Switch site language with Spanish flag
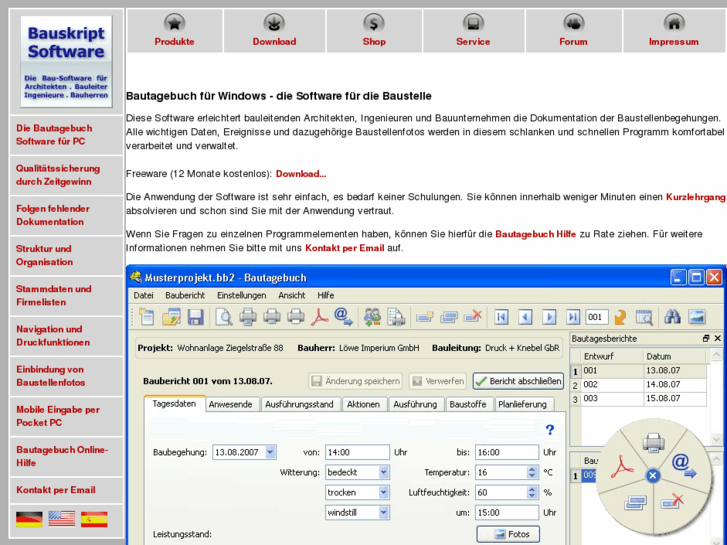 tap(94, 519)
